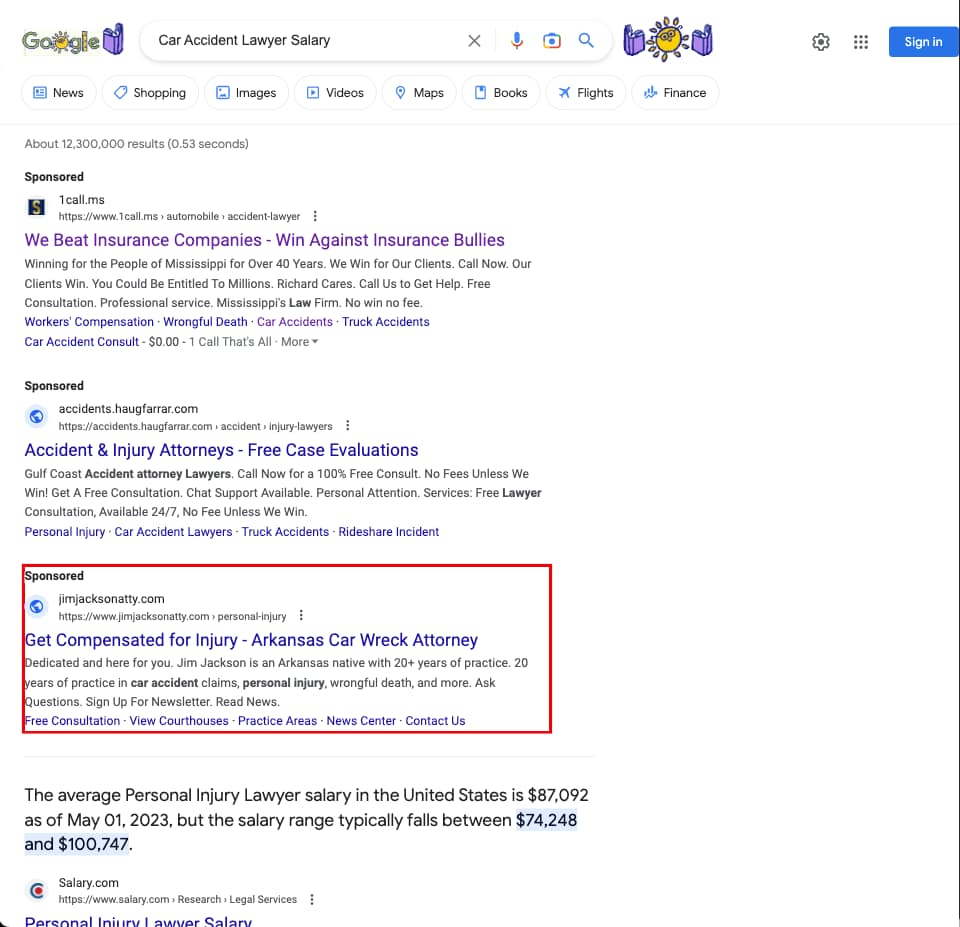The width and height of the screenshot is (960, 927).
Task: Open Google Lens camera search icon
Action: 552,41
